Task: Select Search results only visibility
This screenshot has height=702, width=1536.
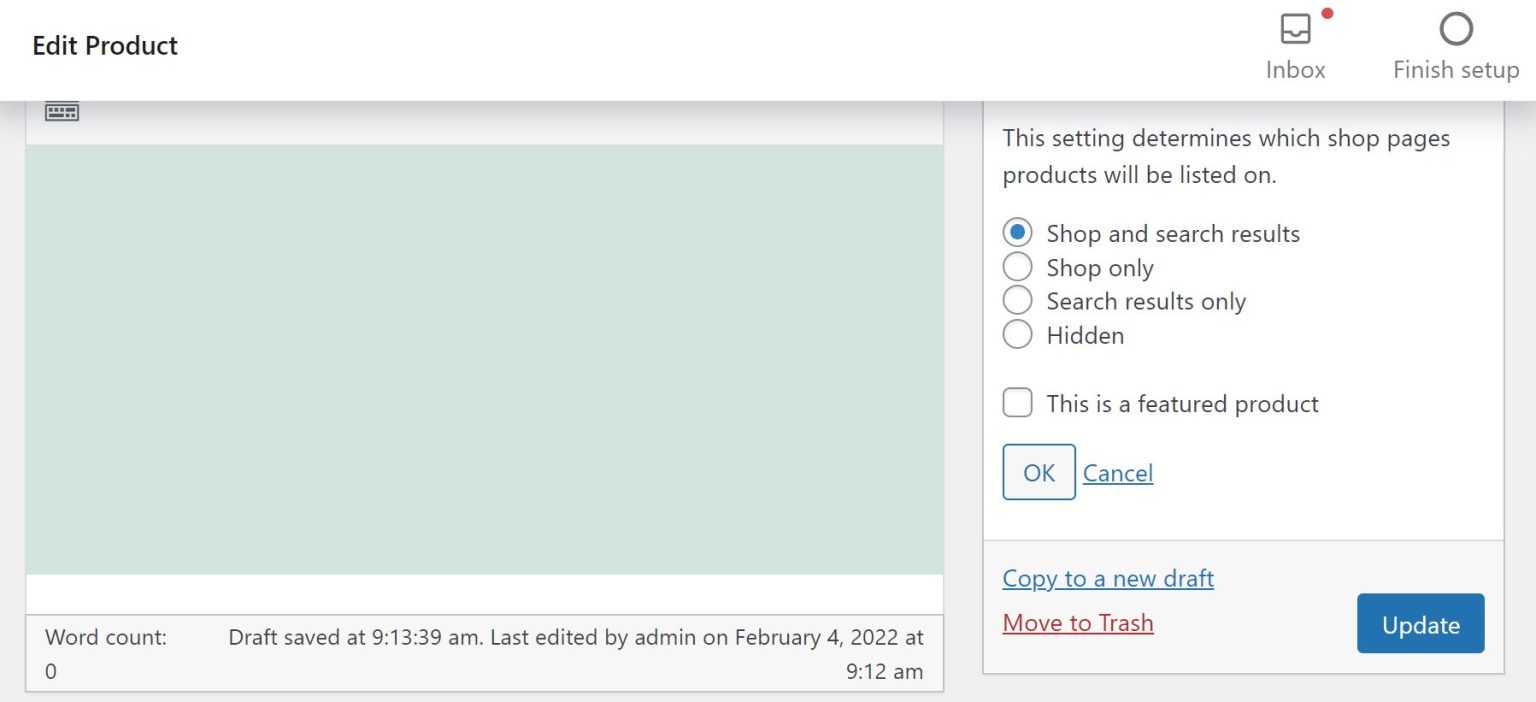Action: click(x=1017, y=301)
